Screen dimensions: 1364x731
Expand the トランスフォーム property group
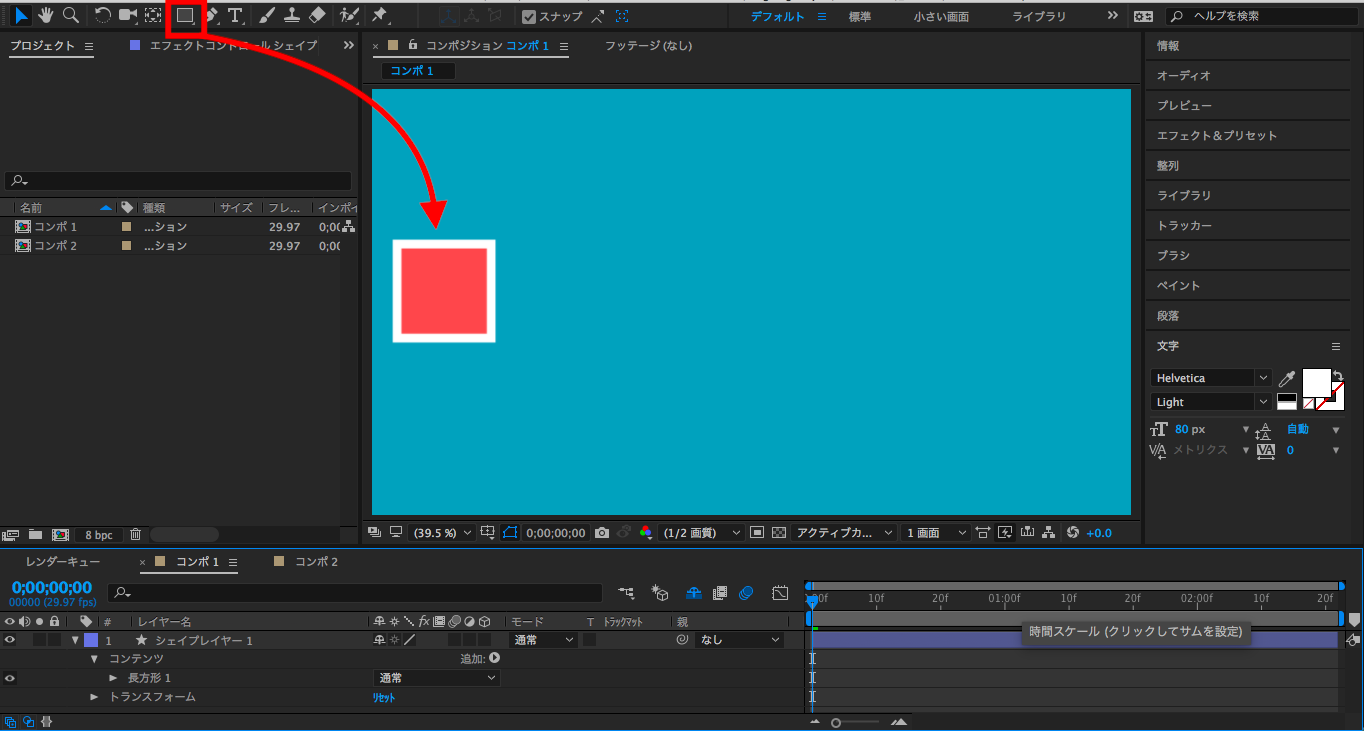[x=95, y=697]
